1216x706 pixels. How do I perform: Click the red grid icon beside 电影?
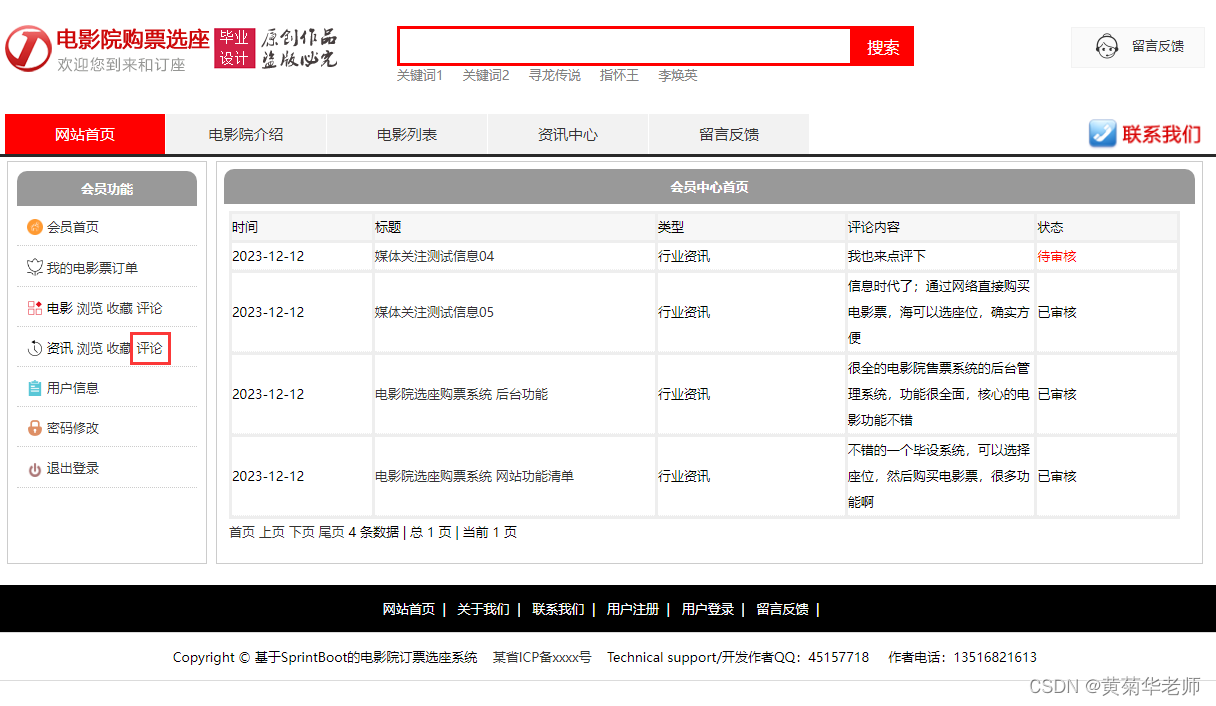tap(35, 308)
